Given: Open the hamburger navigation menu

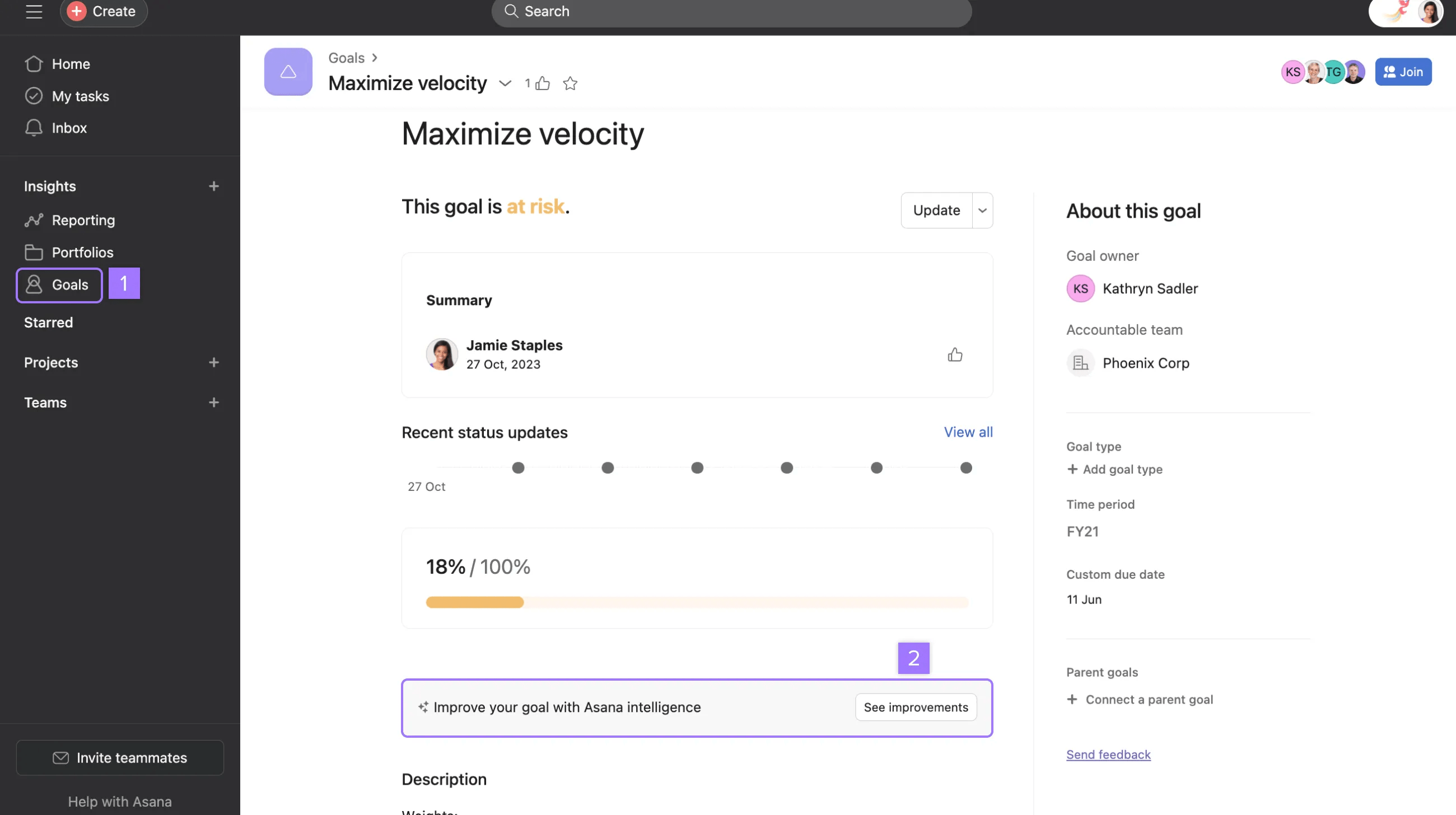Looking at the screenshot, I should pyautogui.click(x=34, y=11).
